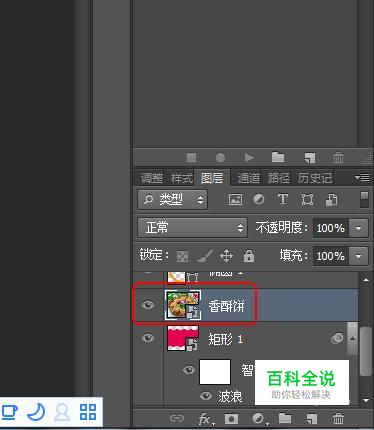Lock layer position

tap(226, 256)
